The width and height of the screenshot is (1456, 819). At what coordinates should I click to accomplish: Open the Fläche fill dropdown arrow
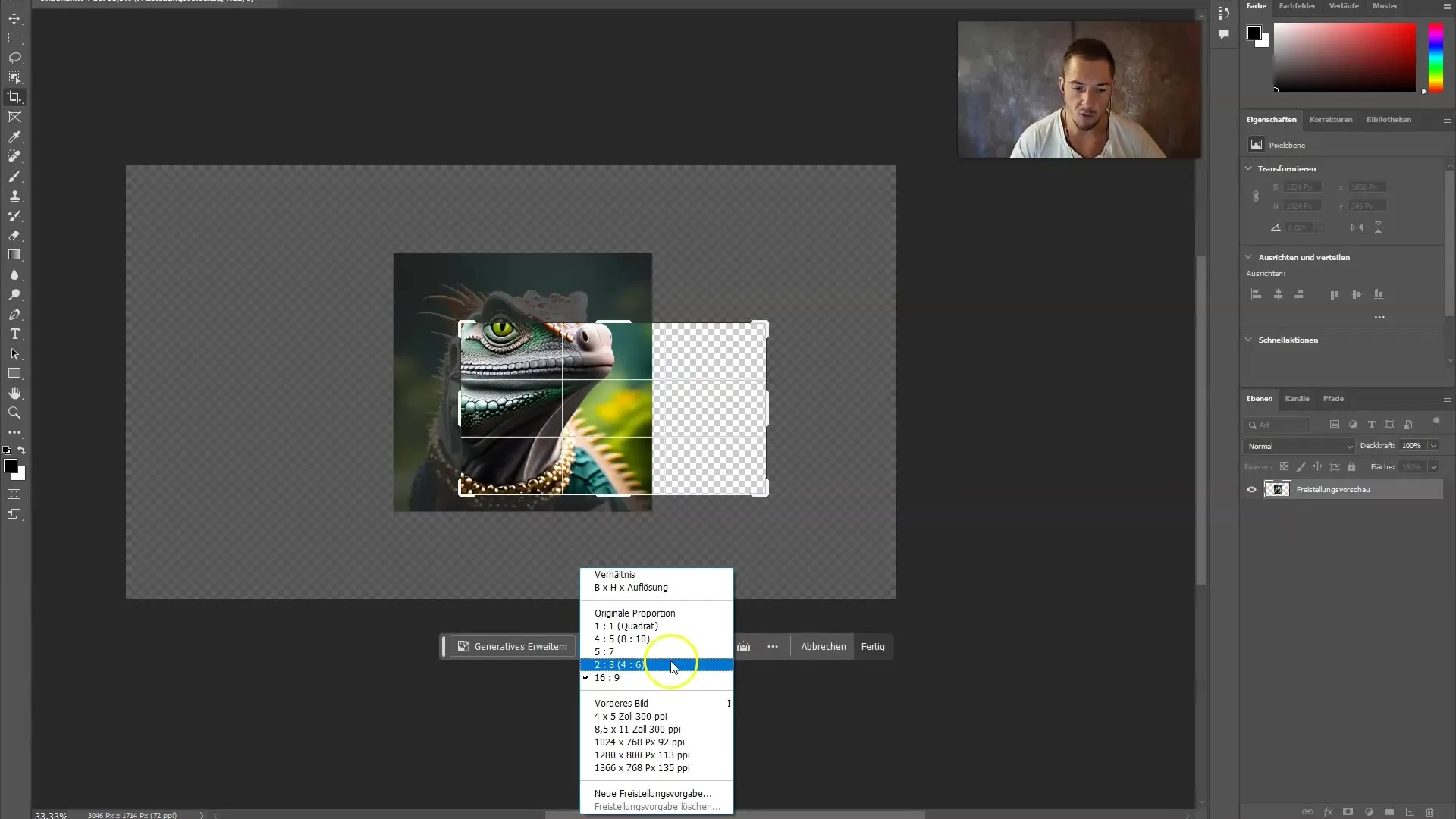pos(1433,467)
